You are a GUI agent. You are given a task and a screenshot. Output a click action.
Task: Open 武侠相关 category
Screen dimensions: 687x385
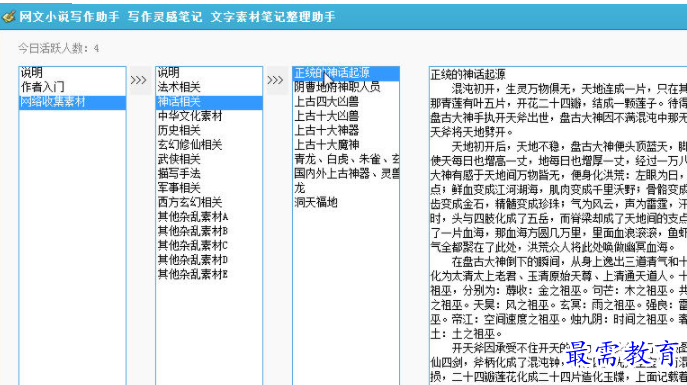tap(209, 159)
